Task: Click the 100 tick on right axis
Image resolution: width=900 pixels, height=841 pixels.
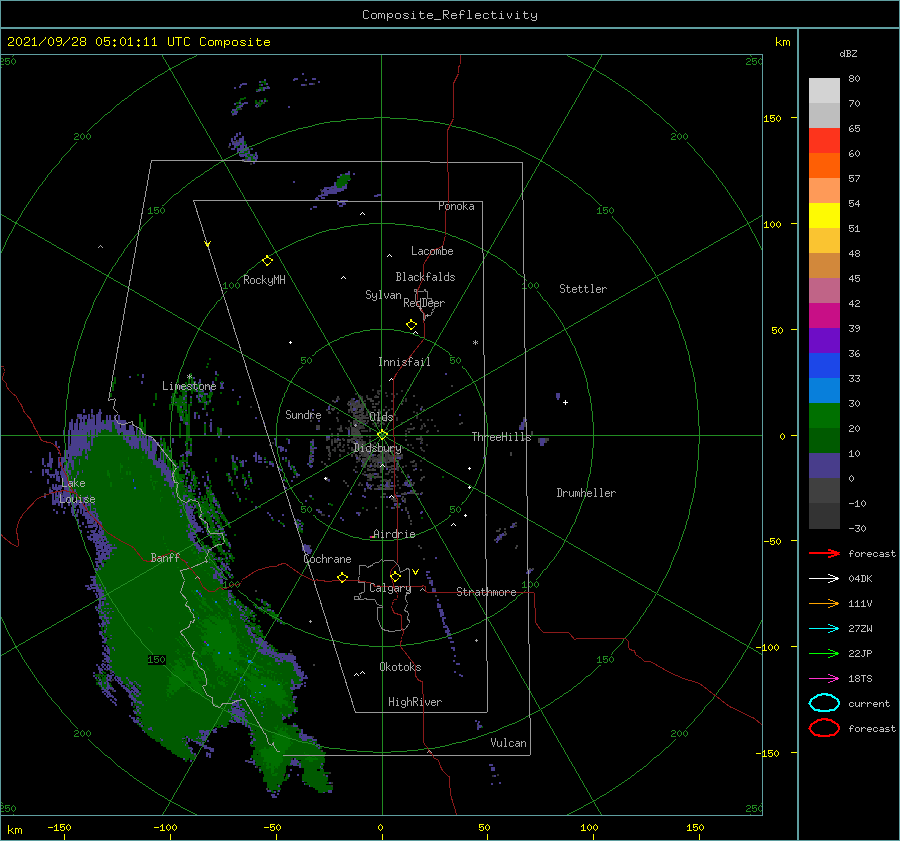Action: point(772,224)
